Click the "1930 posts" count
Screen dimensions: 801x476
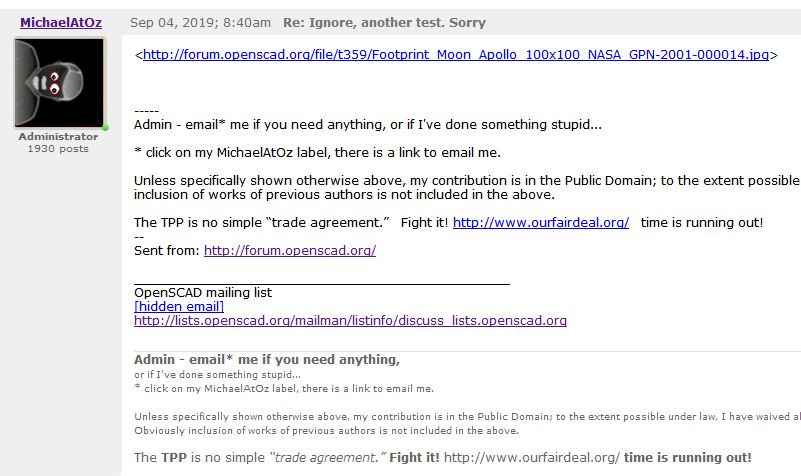[58, 149]
